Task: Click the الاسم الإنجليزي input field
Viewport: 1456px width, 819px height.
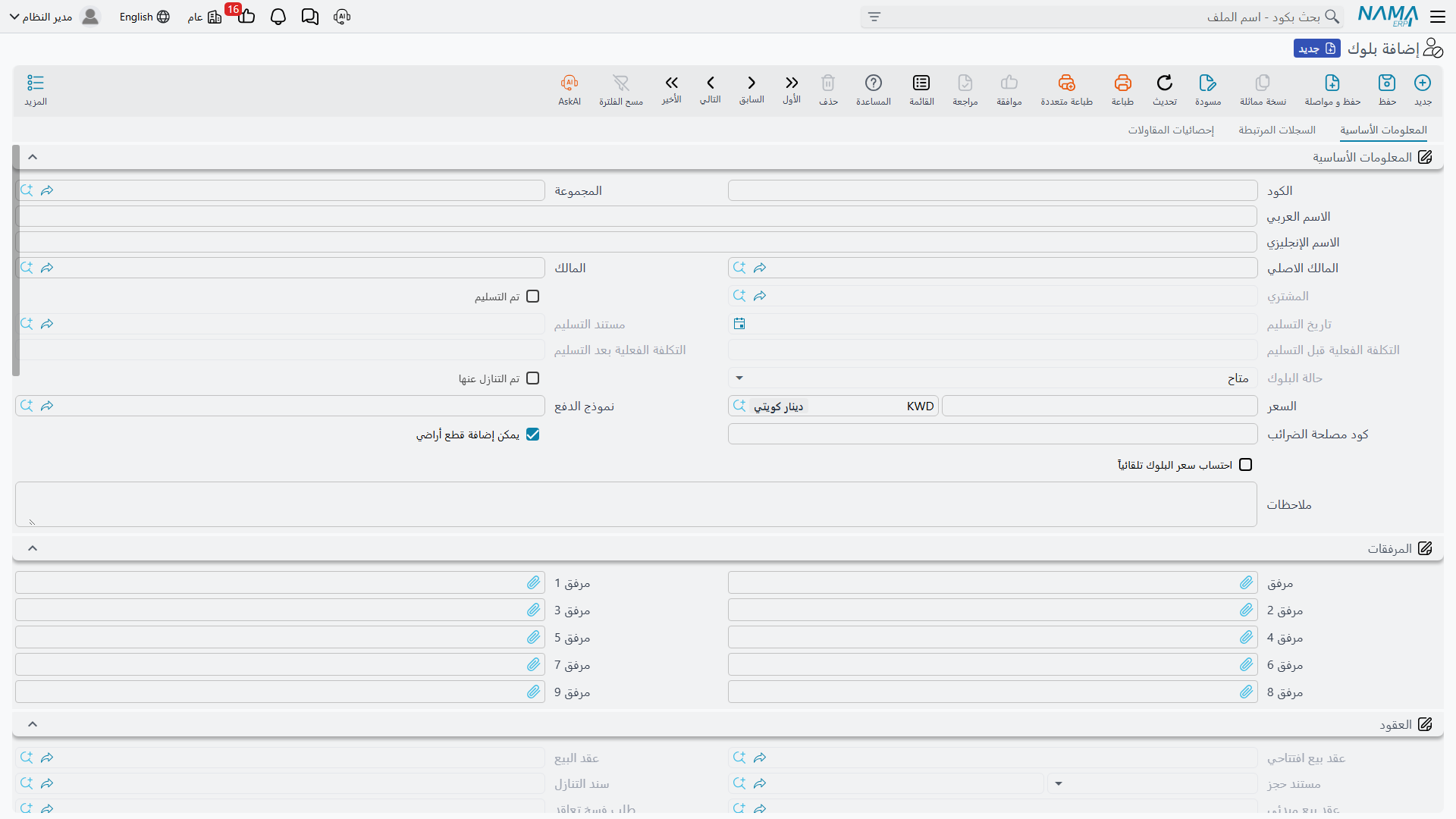Action: point(636,242)
